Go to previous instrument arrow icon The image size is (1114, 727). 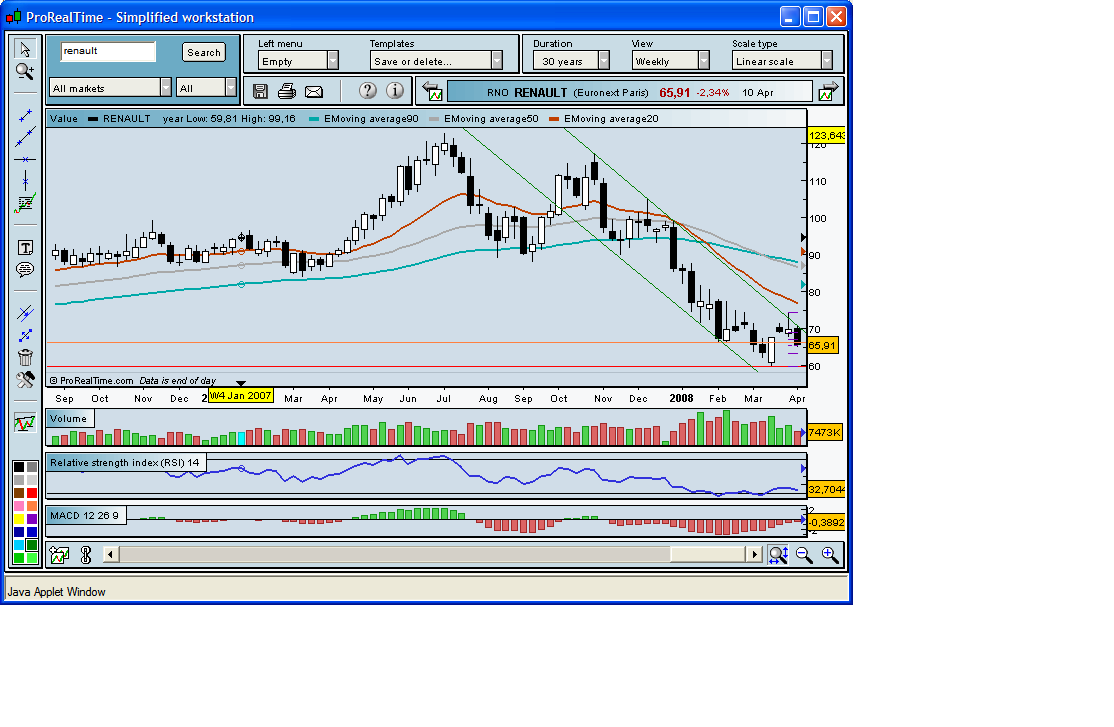(432, 91)
